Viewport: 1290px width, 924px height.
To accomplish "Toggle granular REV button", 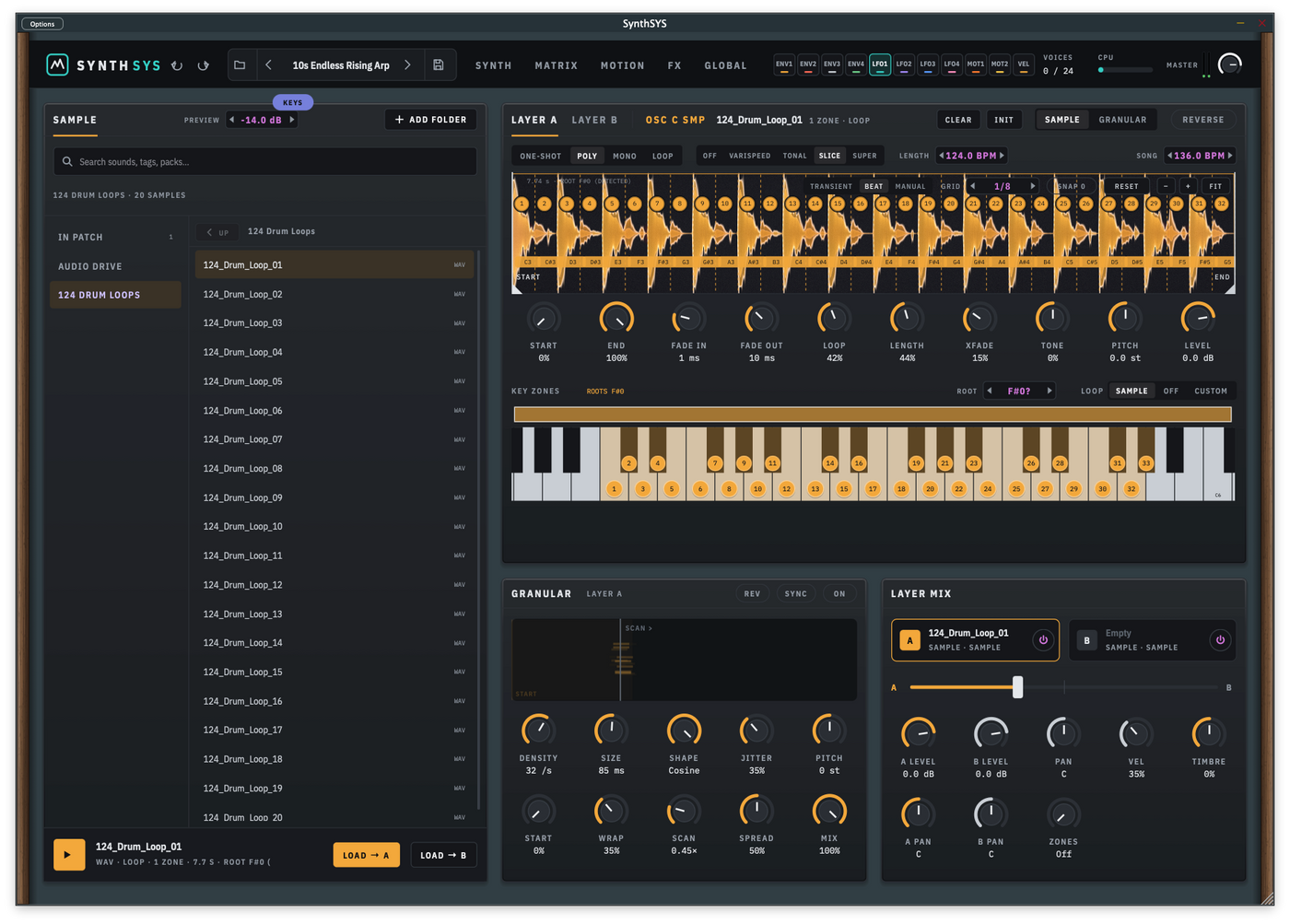I will tap(753, 594).
